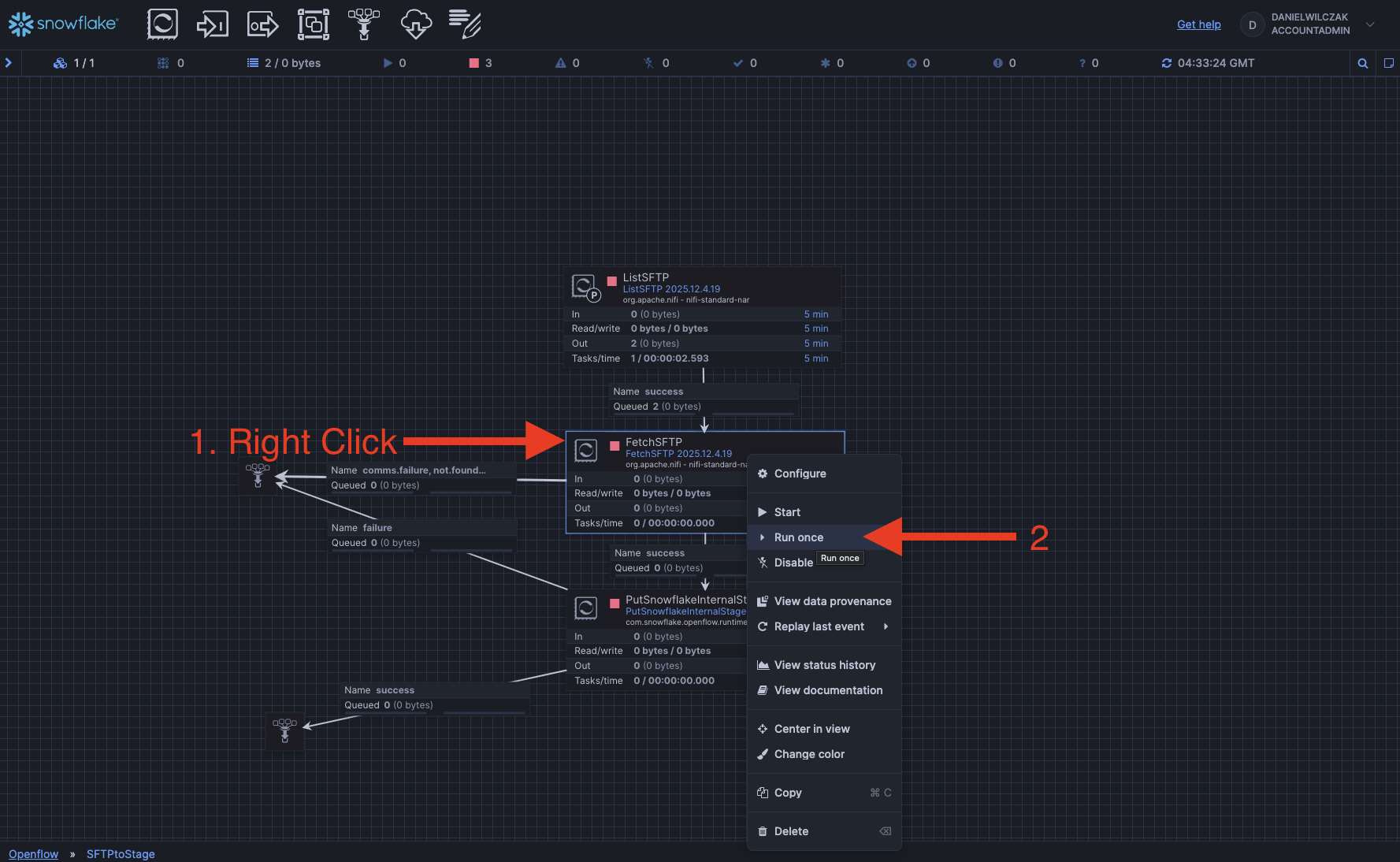Select the Process Group toolbar icon
This screenshot has height=862, width=1400.
coord(313,24)
